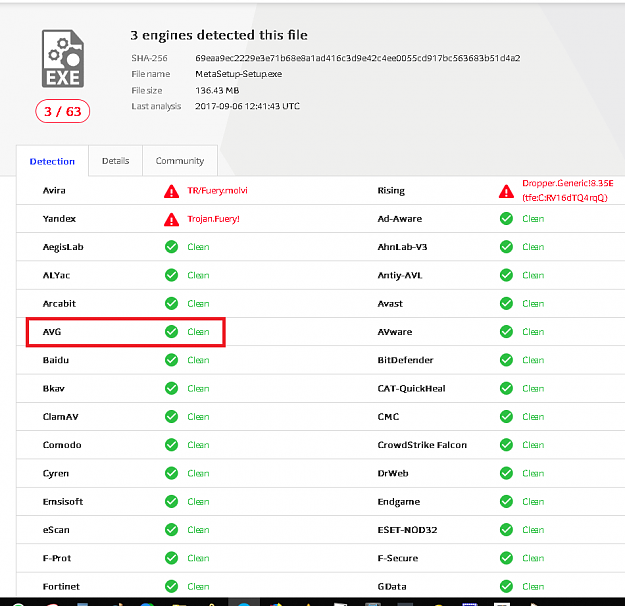This screenshot has height=606, width=625.
Task: Click the CrowdStrike Falcon engine name
Action: (422, 445)
